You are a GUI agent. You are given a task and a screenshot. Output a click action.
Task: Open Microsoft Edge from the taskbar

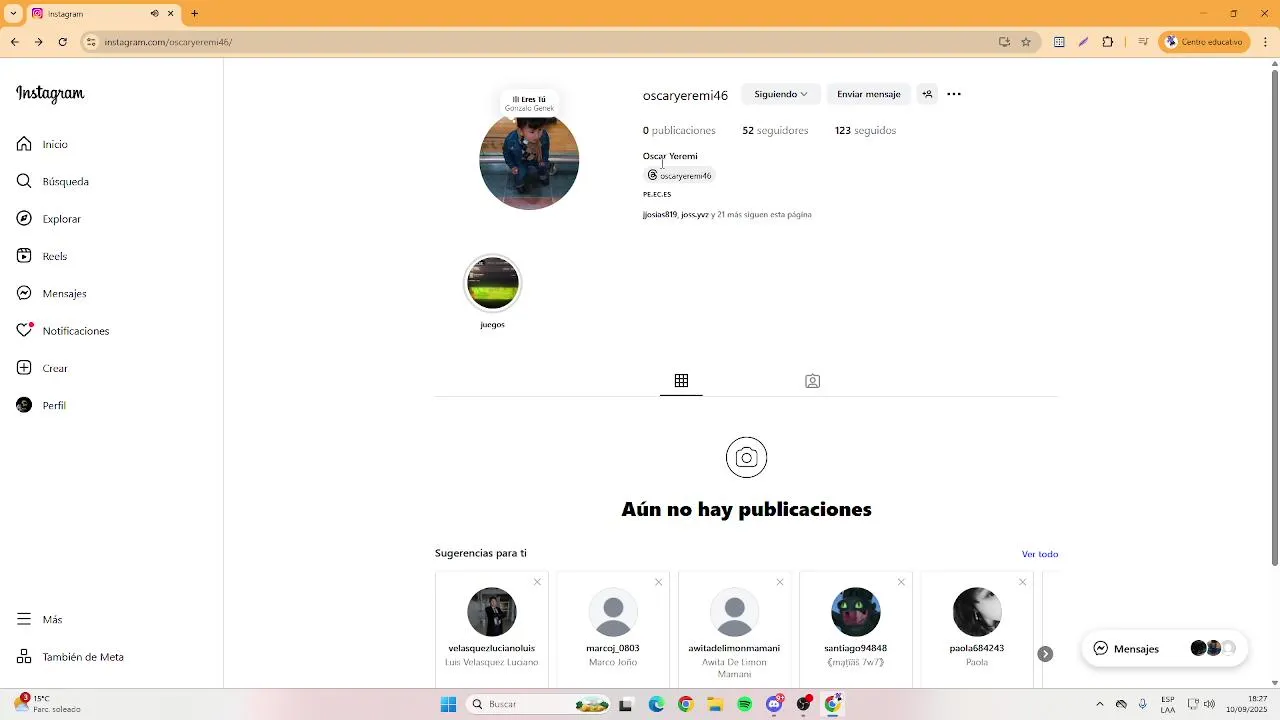(x=656, y=704)
